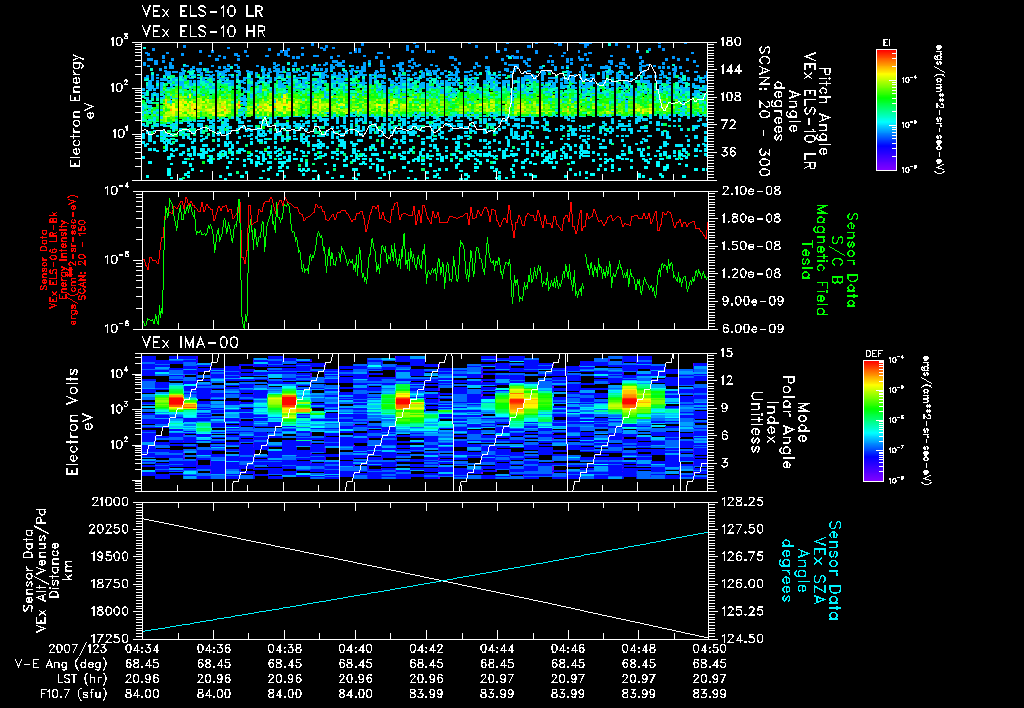Click the 36 pitch angle tick label

pos(727,152)
